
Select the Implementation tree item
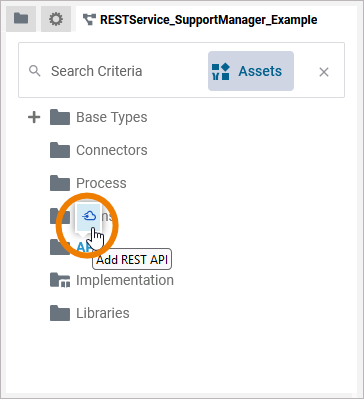tap(125, 280)
